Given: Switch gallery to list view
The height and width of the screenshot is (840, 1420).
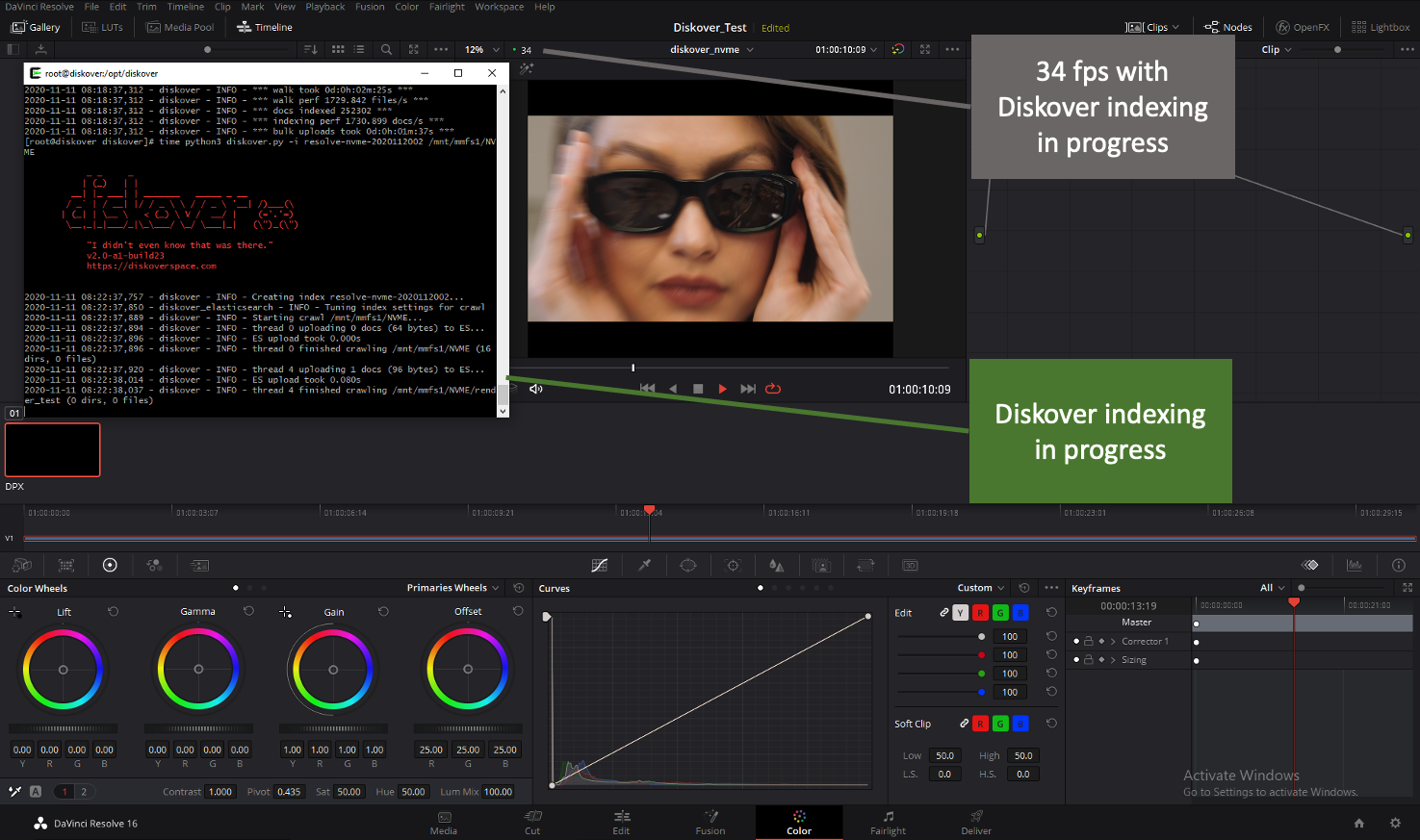Looking at the screenshot, I should (359, 49).
